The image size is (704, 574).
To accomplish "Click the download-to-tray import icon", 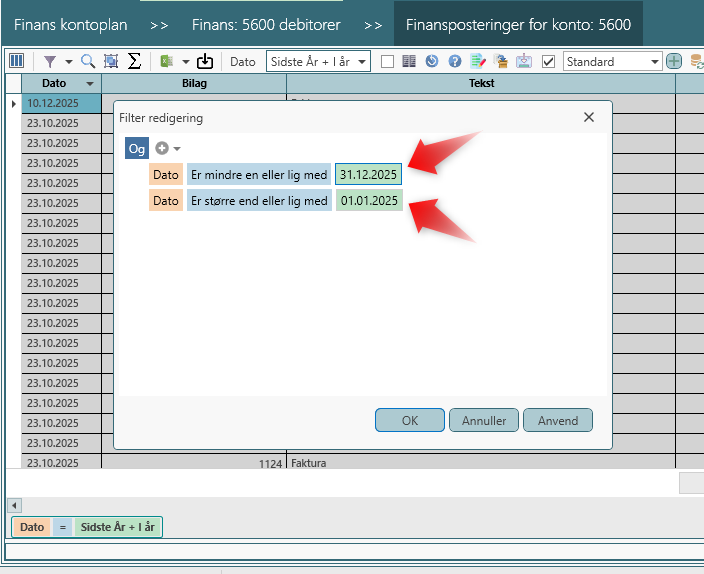I will click(205, 61).
